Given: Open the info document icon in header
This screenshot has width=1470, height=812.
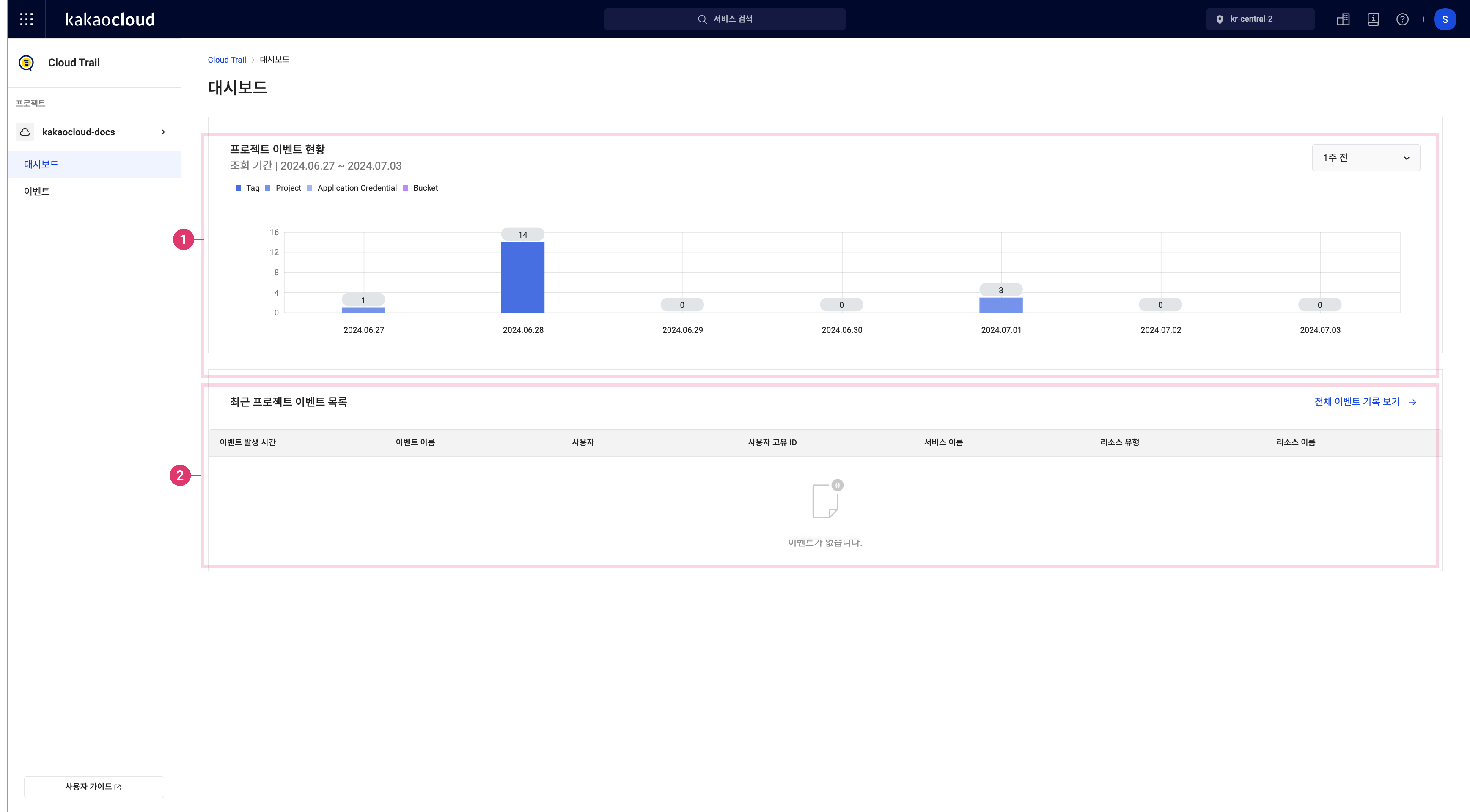Looking at the screenshot, I should coord(1373,19).
